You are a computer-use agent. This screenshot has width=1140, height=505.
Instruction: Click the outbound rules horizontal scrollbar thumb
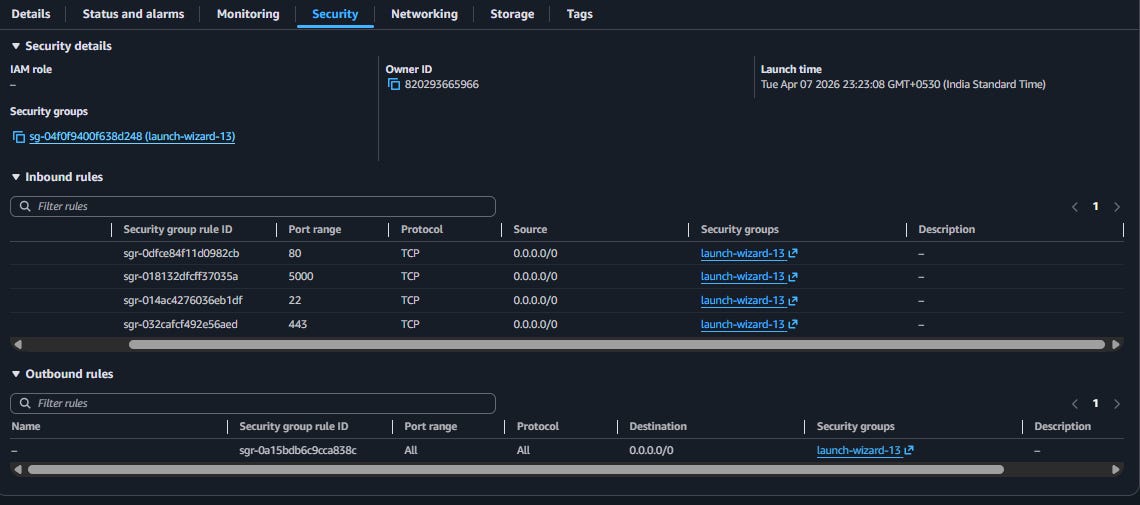[515, 470]
